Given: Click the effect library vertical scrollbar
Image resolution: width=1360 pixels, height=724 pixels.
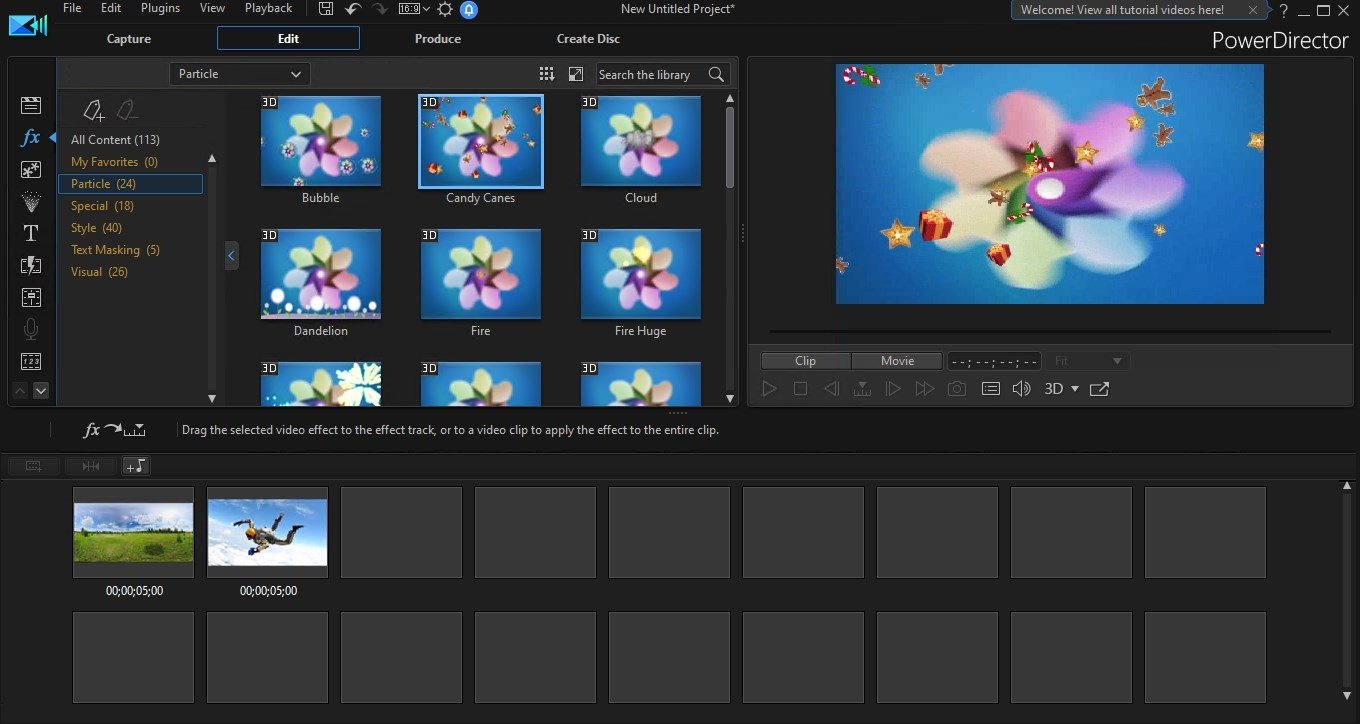Looking at the screenshot, I should (730, 148).
